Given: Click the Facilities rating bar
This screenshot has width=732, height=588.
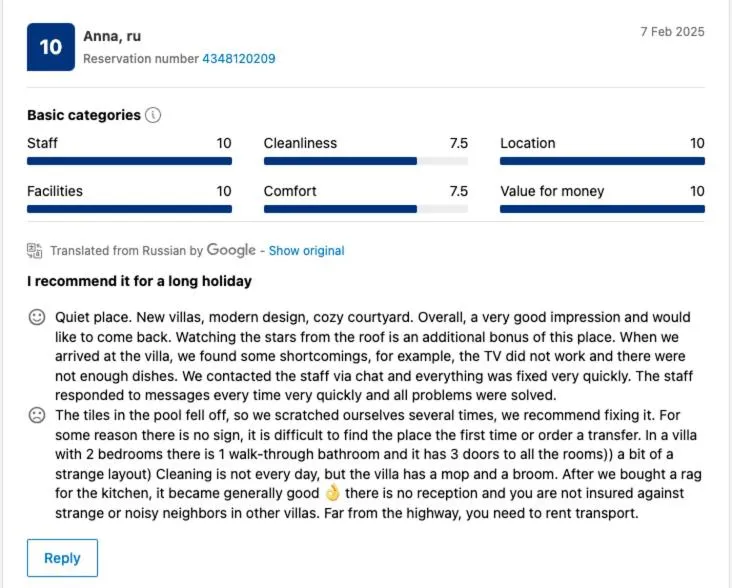Looking at the screenshot, I should coord(129,209).
